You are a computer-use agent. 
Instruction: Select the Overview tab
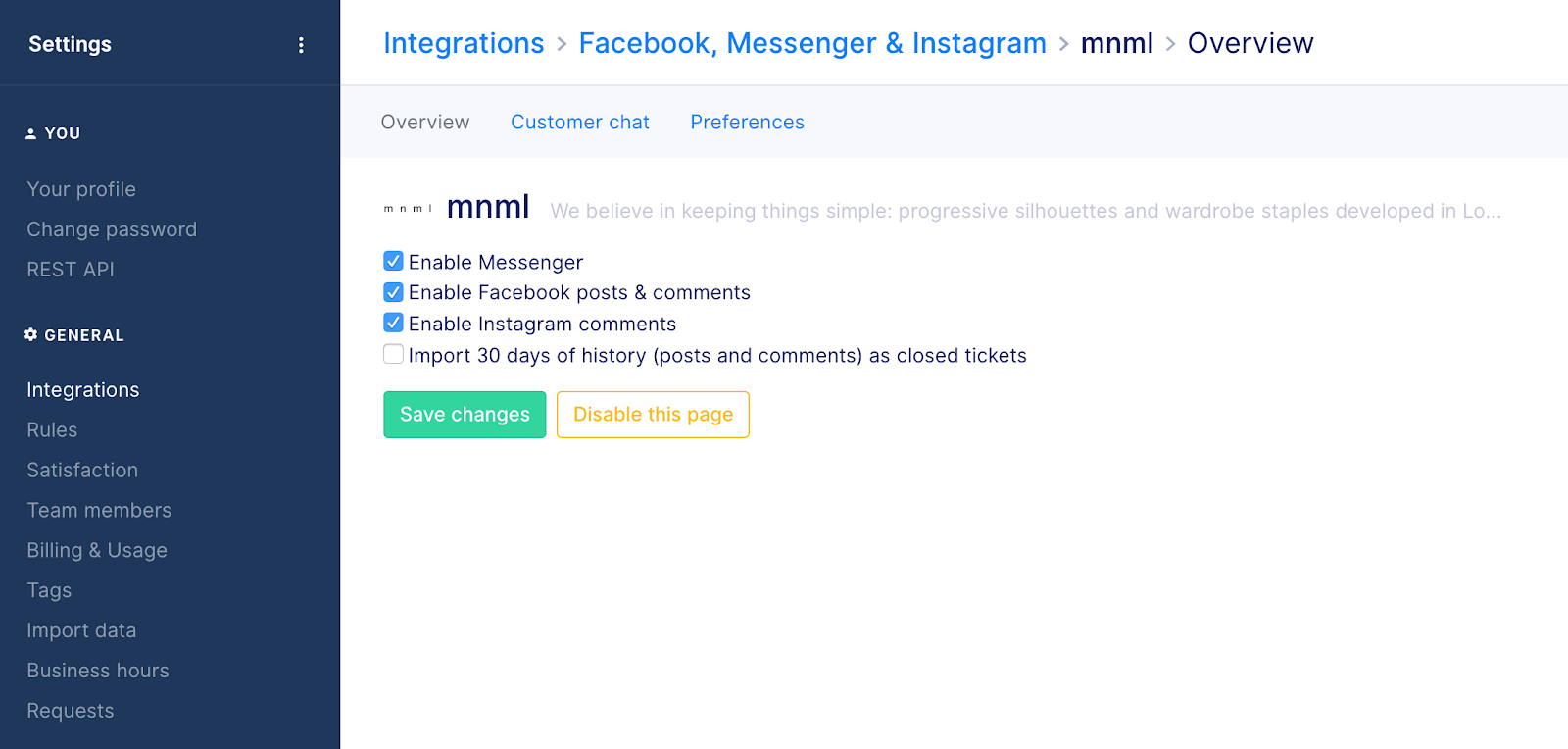pos(425,123)
